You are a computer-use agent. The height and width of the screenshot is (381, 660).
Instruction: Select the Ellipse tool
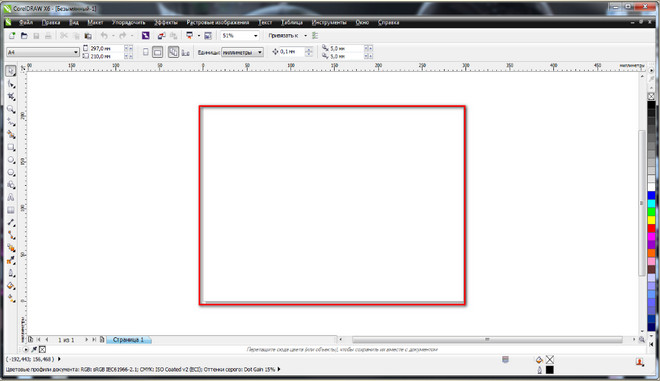pyautogui.click(x=11, y=160)
